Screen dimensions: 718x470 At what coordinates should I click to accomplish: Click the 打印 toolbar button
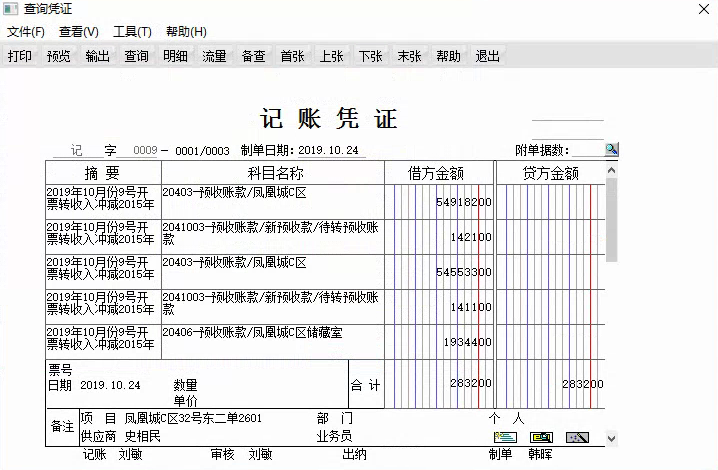[x=20, y=56]
